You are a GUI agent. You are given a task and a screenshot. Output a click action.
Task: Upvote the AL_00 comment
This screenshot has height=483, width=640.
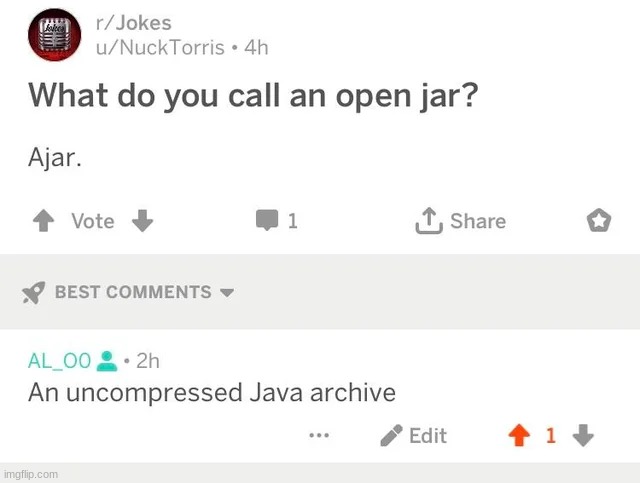(x=518, y=435)
